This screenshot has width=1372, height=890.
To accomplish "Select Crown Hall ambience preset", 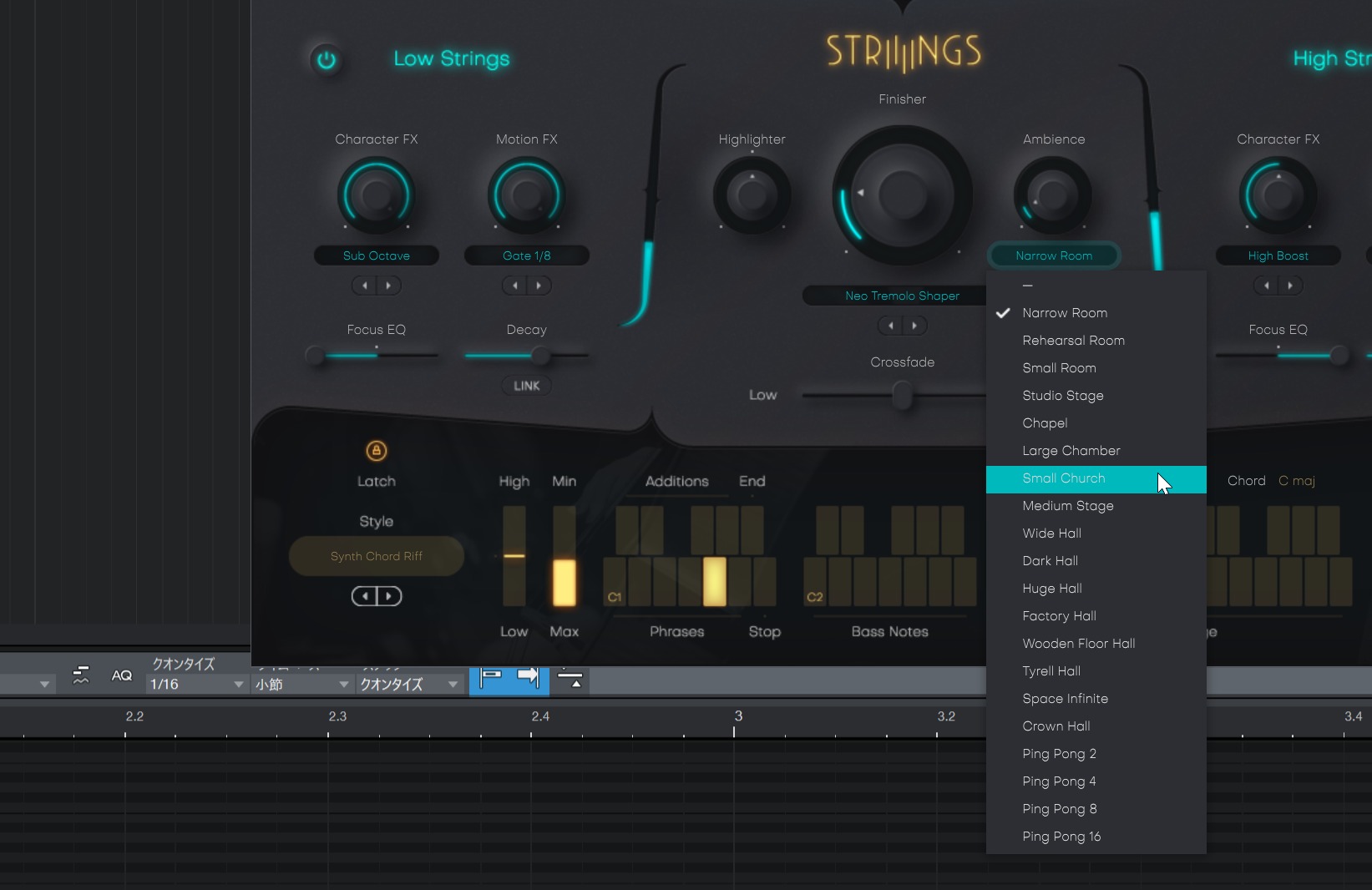I will (1096, 726).
